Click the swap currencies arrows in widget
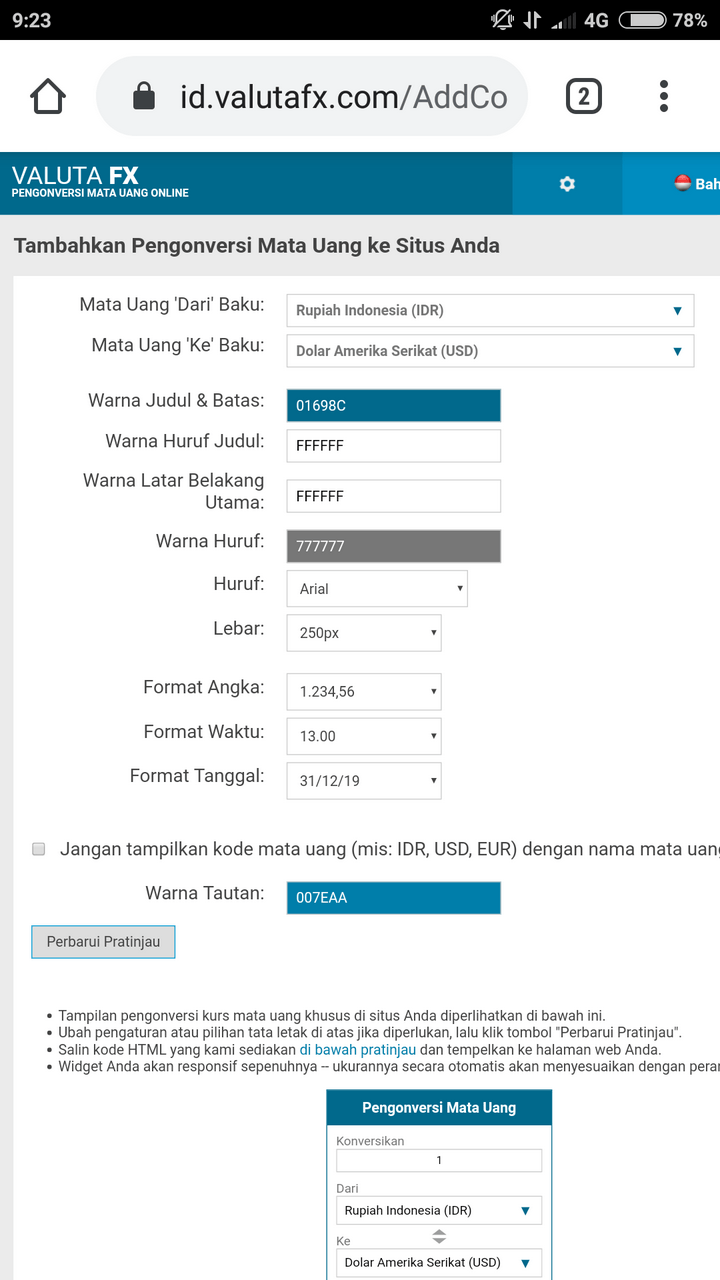The image size is (720, 1280). (x=438, y=1236)
